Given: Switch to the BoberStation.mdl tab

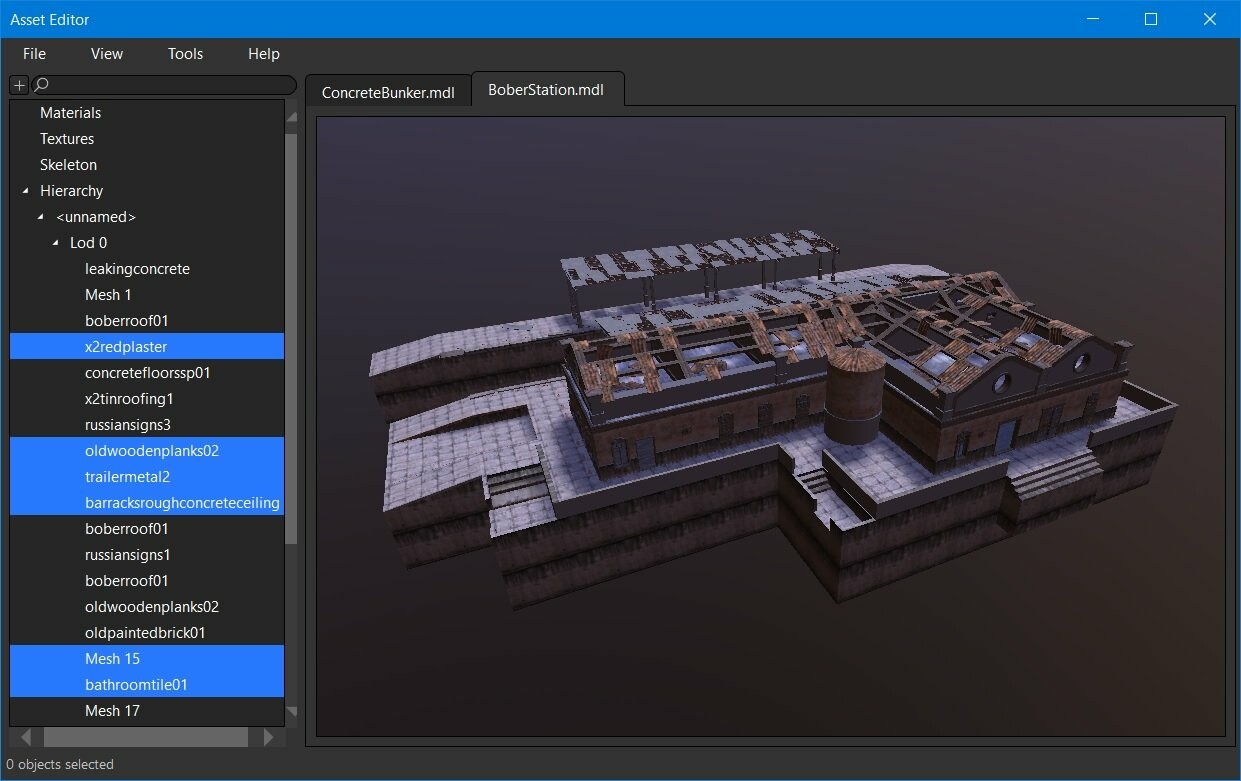Looking at the screenshot, I should (548, 89).
